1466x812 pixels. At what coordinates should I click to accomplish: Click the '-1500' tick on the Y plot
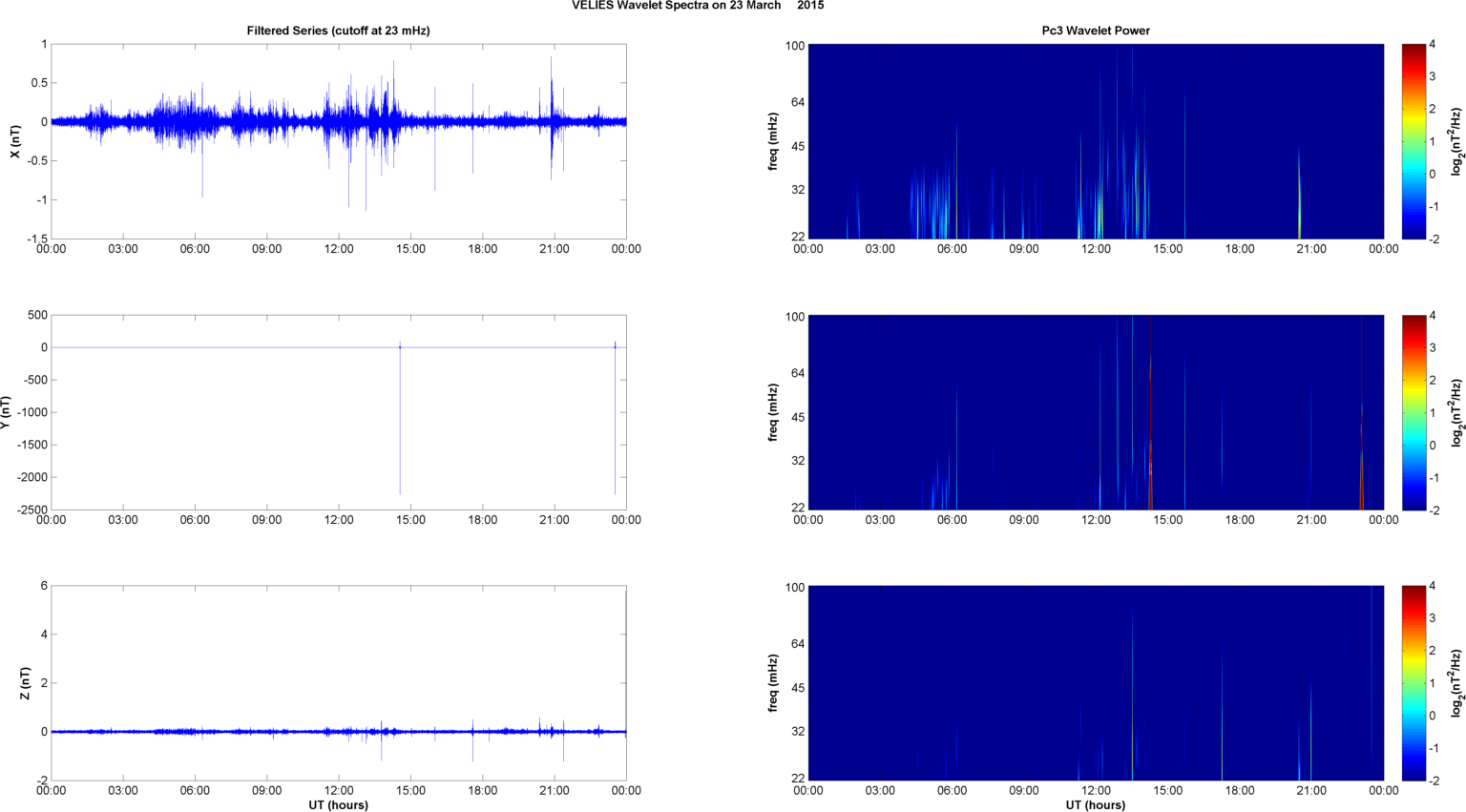tap(31, 445)
